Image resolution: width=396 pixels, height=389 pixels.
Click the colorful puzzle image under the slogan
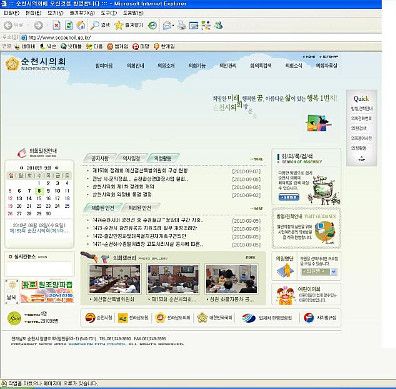(x=318, y=123)
